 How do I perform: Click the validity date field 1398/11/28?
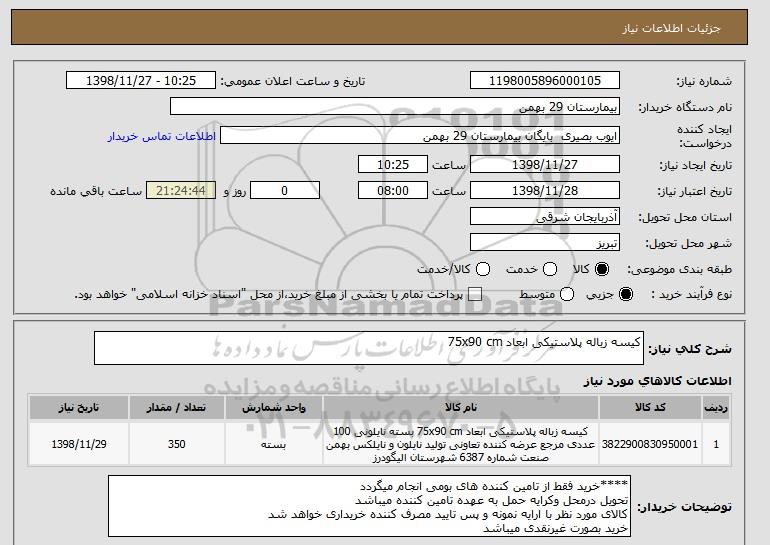(545, 191)
